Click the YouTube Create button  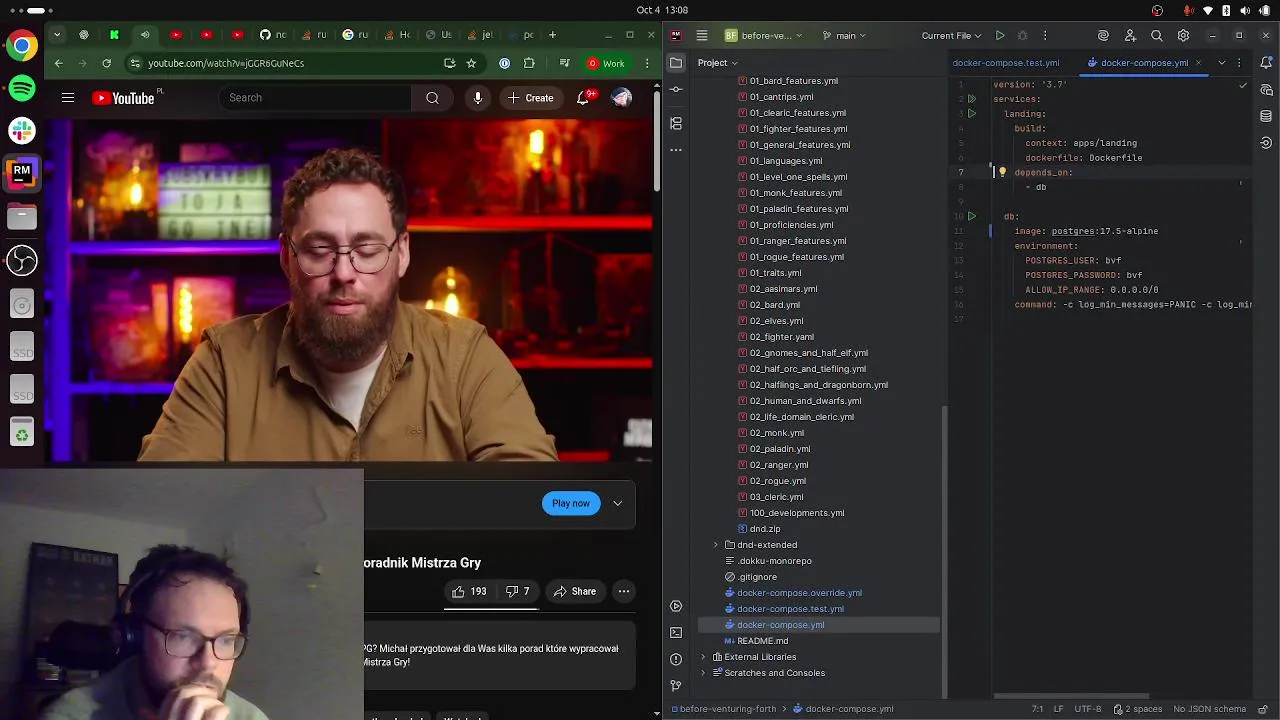(x=530, y=98)
